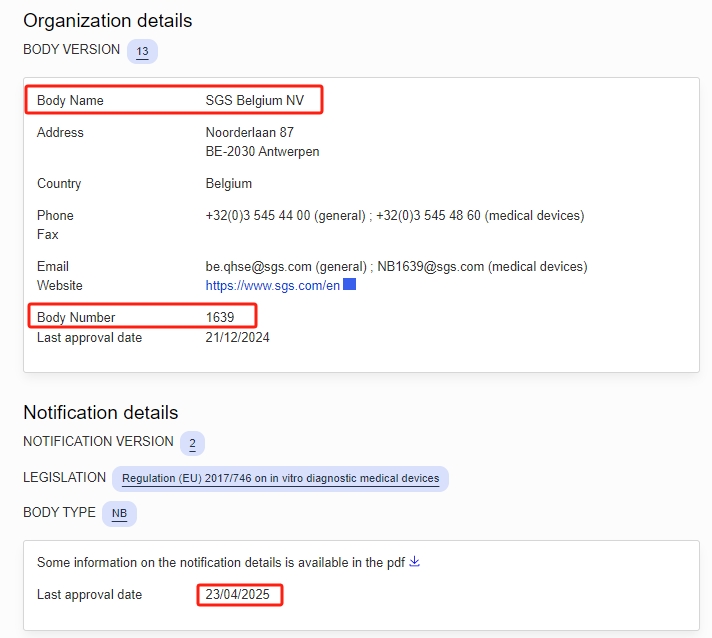The image size is (712, 638).
Task: Select the country value Belgium
Action: (229, 183)
